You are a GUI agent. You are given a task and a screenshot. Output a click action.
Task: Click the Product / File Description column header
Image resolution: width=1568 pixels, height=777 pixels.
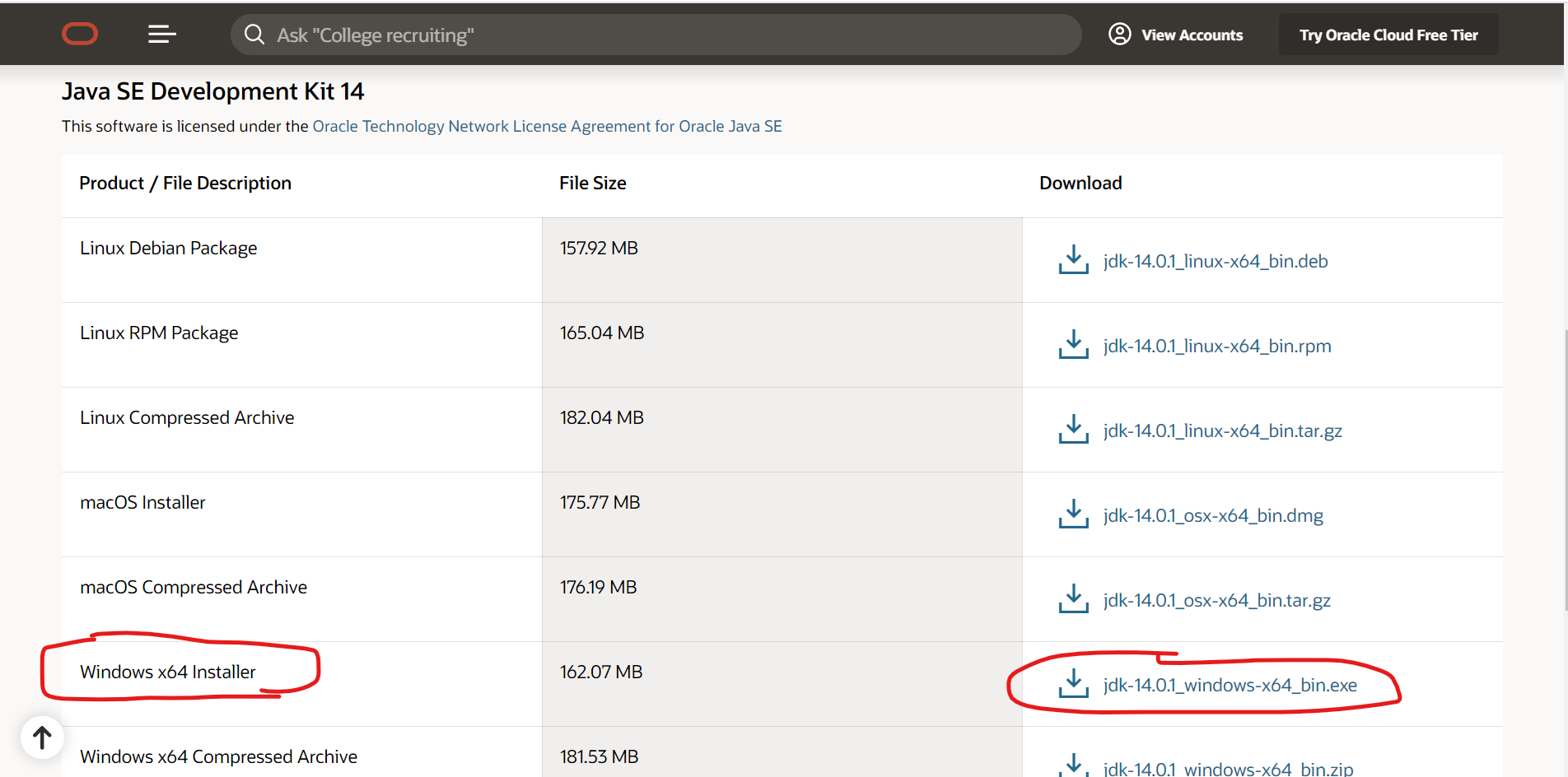185,183
